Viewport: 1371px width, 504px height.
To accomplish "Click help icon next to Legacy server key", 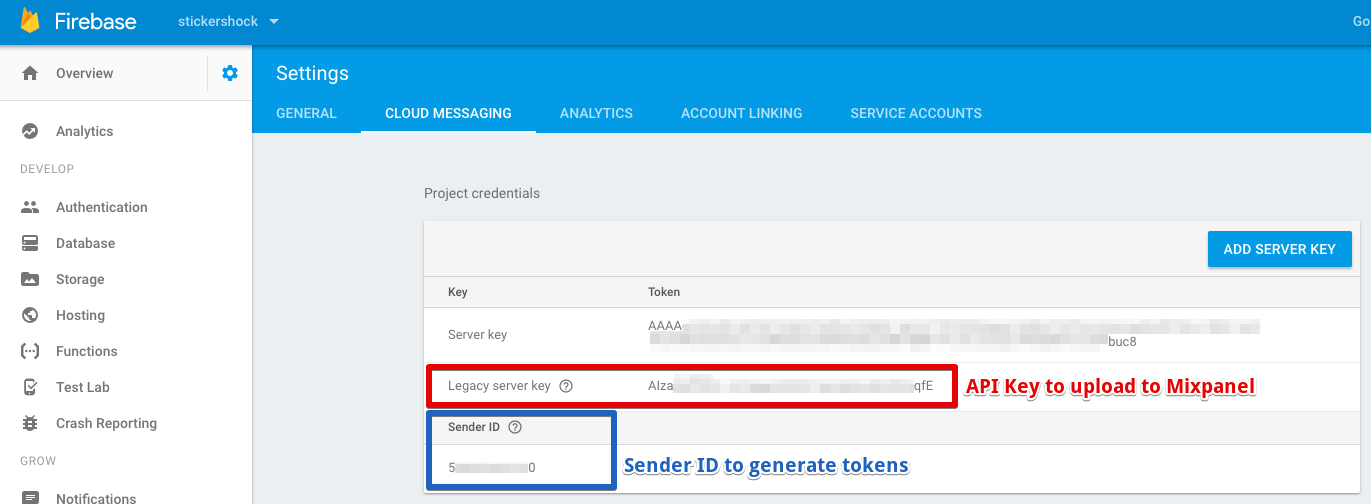I will click(566, 386).
